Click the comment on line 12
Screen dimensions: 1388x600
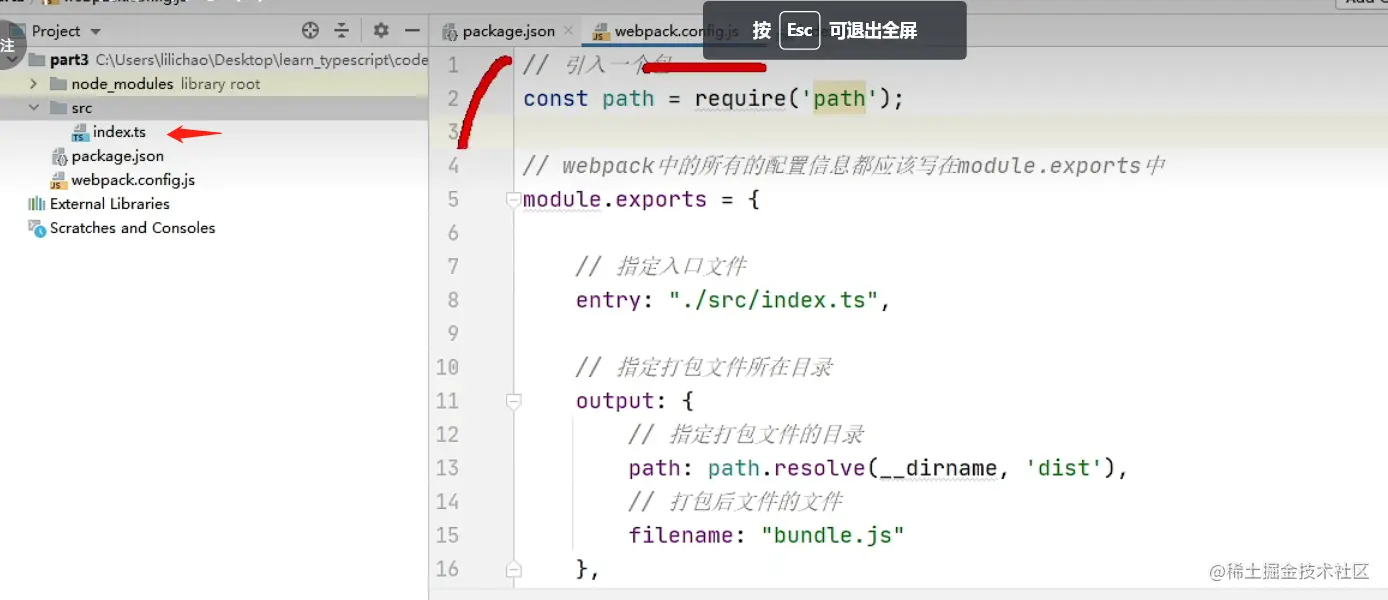point(746,434)
